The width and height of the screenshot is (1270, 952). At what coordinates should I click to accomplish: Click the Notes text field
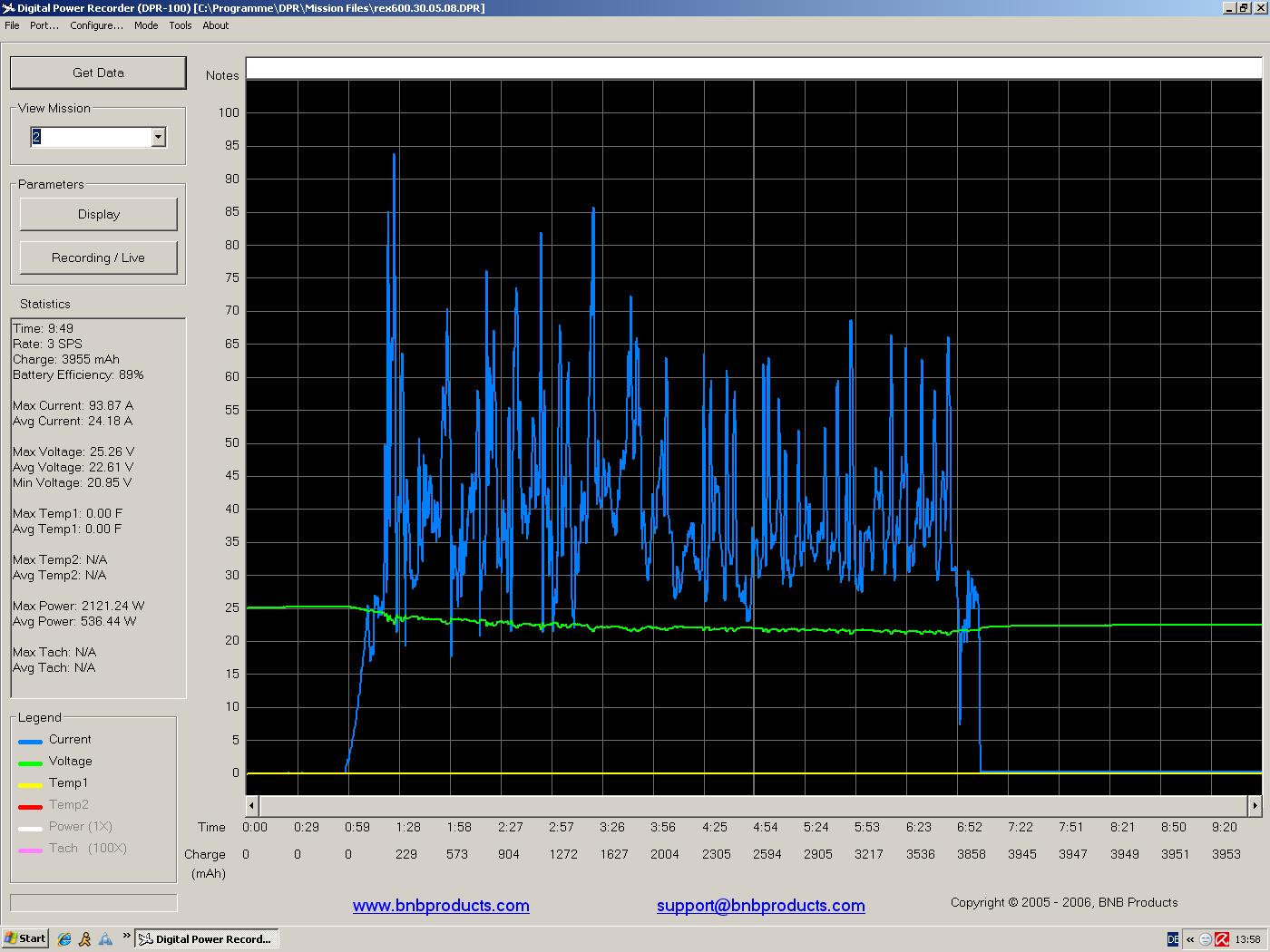(x=753, y=69)
